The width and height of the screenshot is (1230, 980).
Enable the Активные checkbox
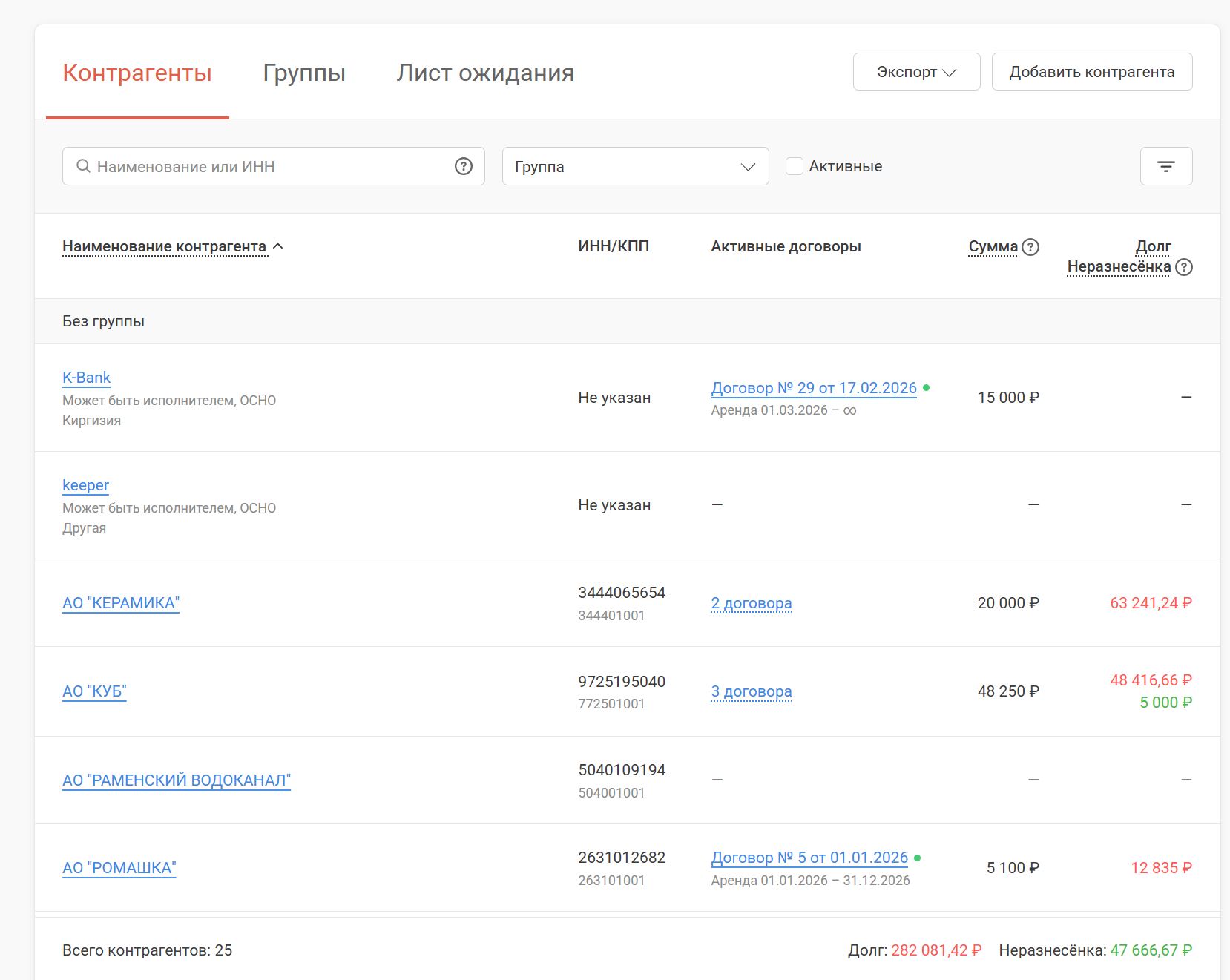click(794, 166)
